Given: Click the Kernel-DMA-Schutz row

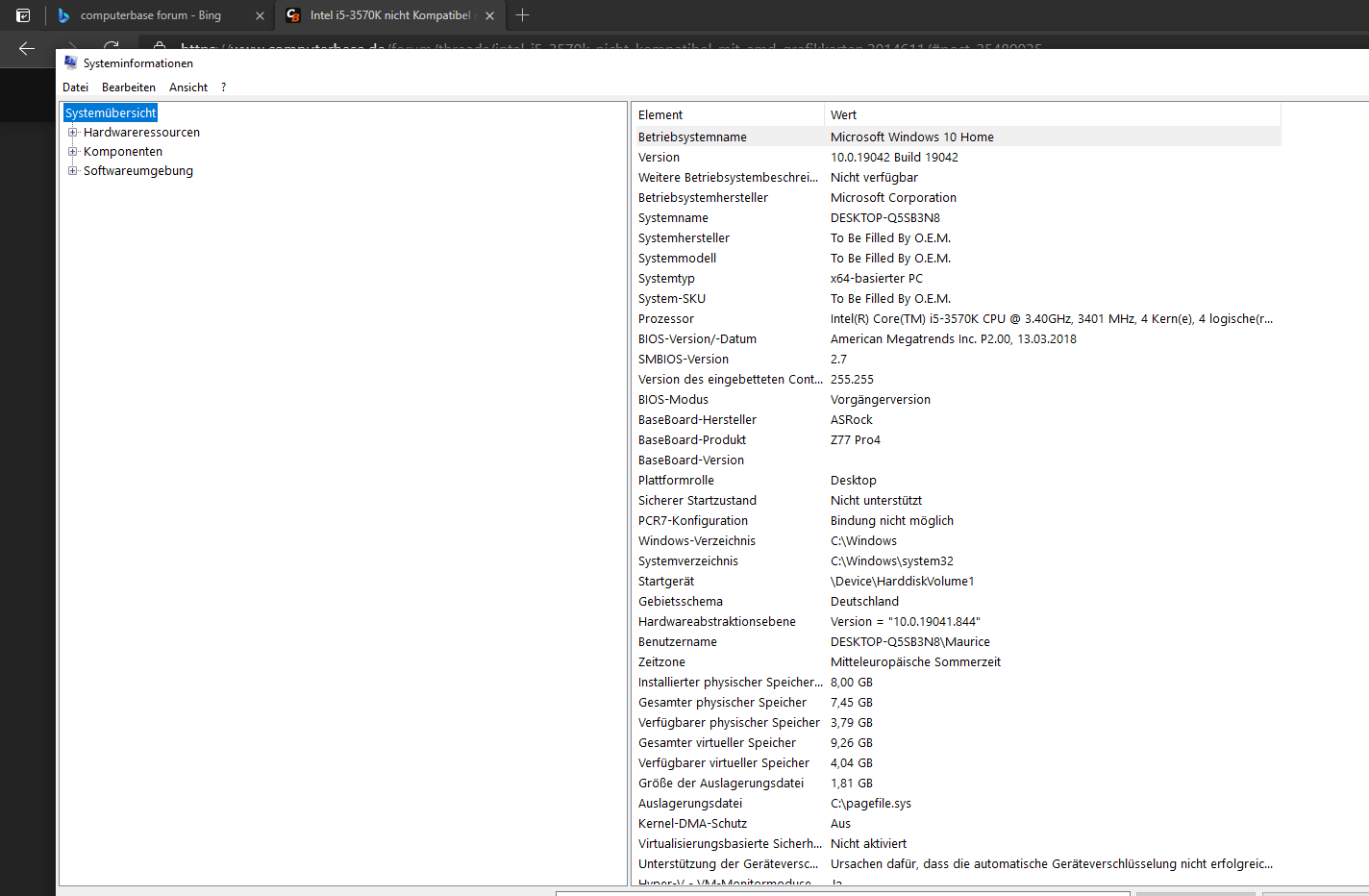Looking at the screenshot, I should tap(957, 824).
